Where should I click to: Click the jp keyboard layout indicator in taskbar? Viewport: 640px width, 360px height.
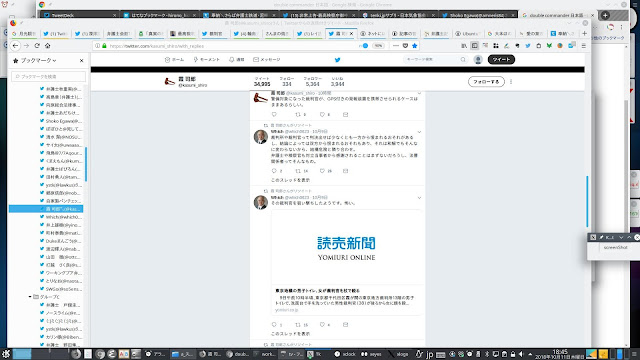click(x=429, y=354)
